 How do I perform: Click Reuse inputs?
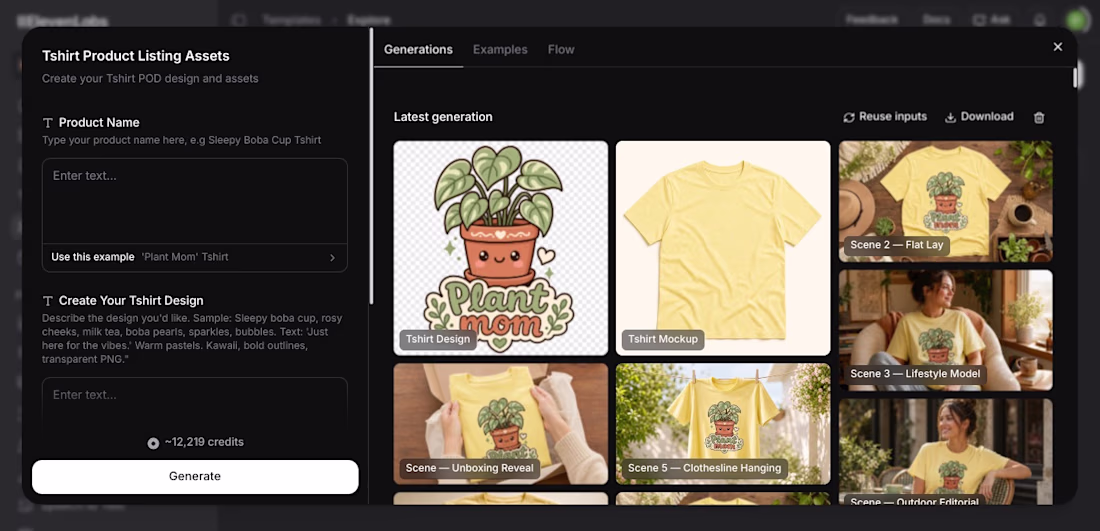(885, 117)
